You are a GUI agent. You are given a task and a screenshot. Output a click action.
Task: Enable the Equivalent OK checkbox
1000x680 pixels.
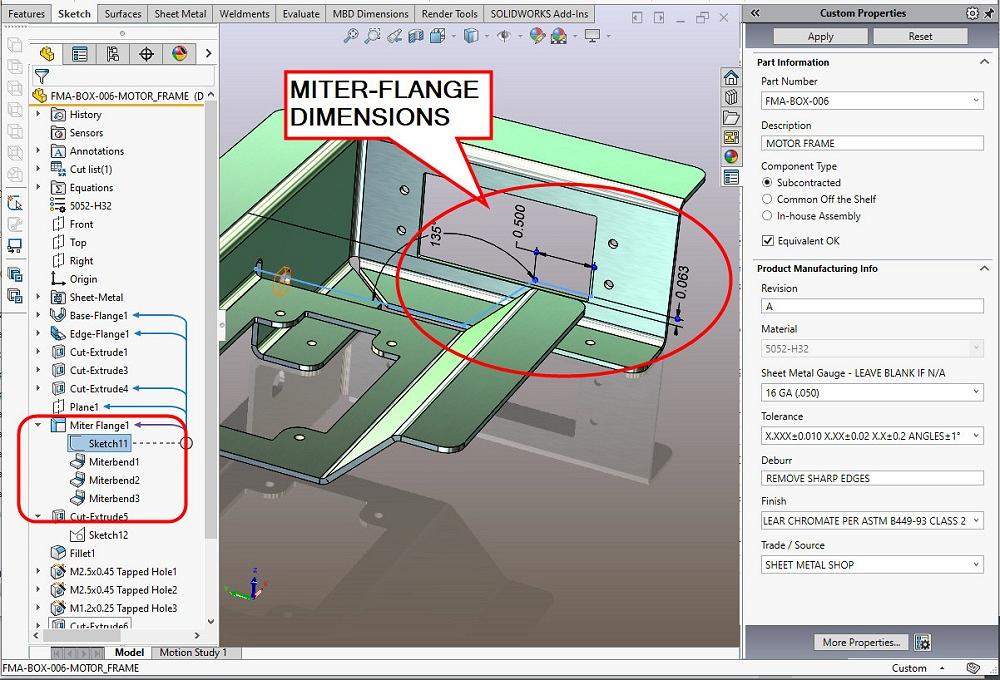pos(768,240)
